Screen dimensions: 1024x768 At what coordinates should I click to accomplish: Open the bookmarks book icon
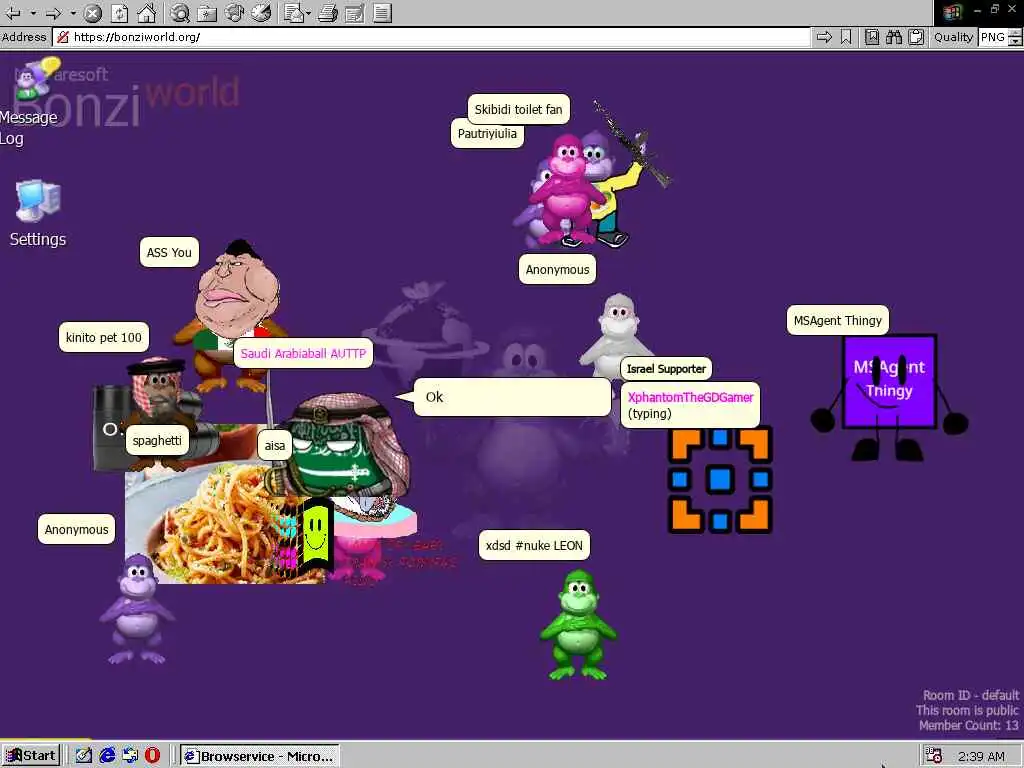tap(872, 37)
